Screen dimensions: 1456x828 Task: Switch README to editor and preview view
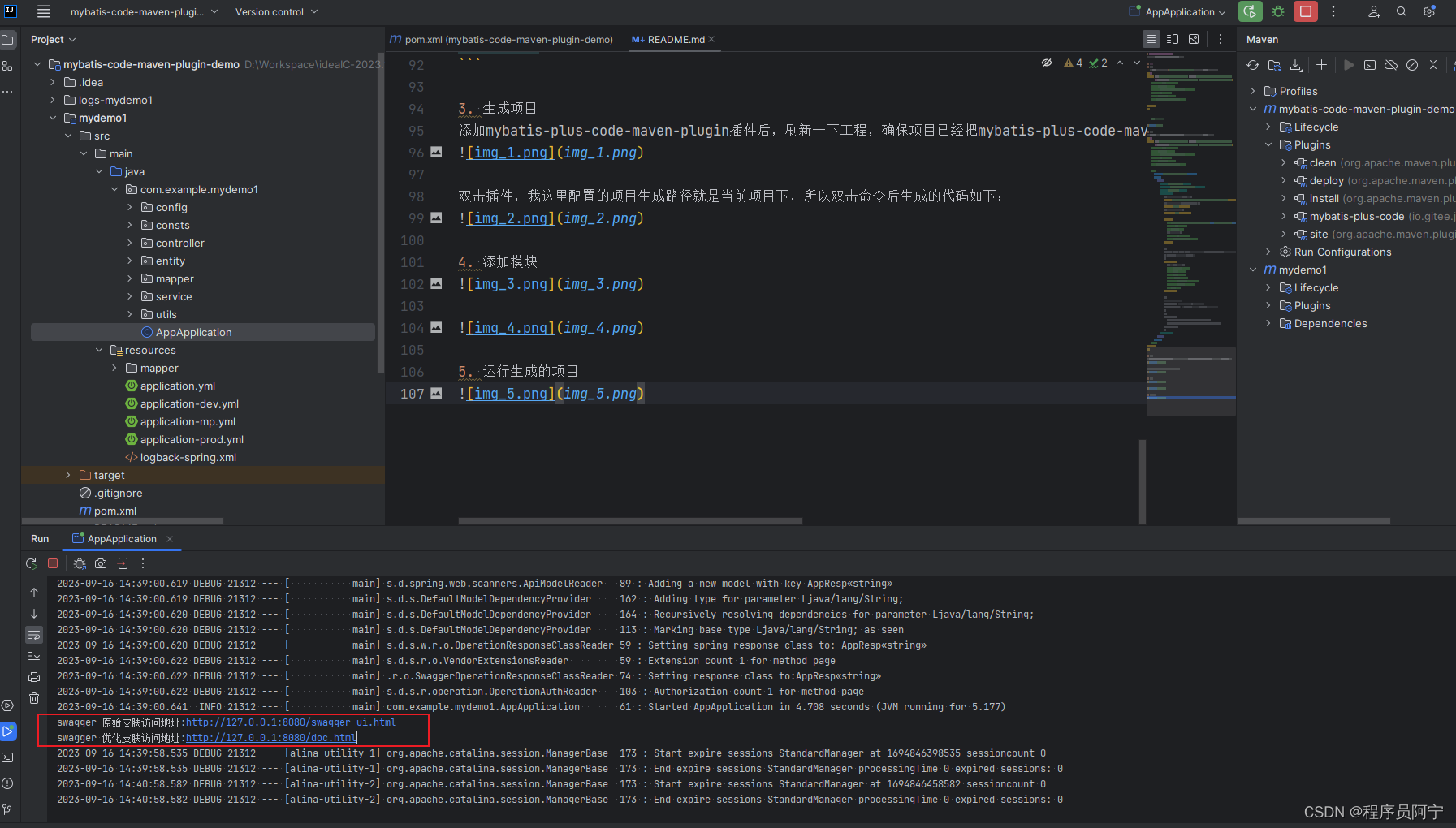coord(1173,39)
